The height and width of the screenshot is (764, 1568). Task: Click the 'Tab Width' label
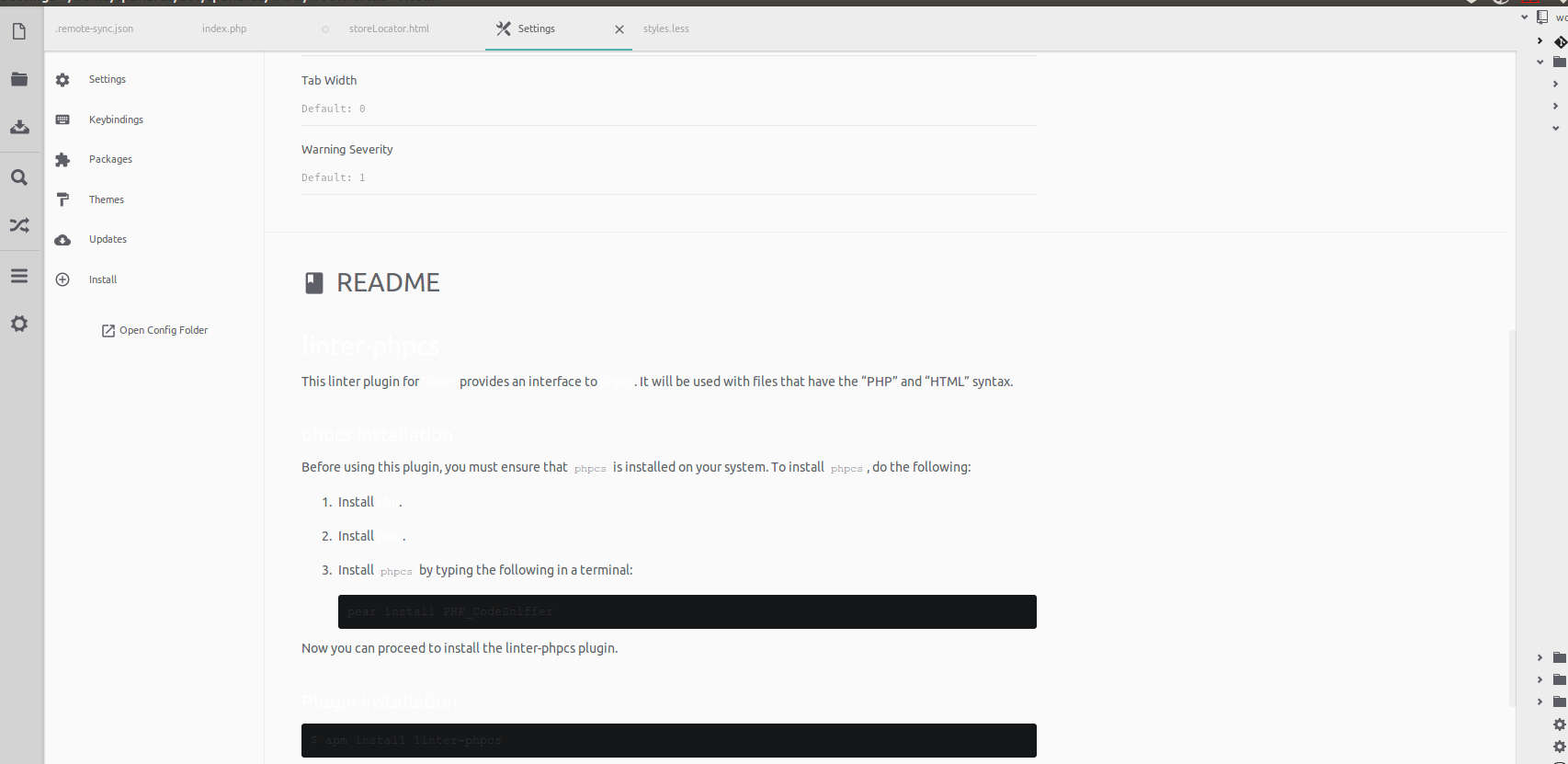point(329,81)
